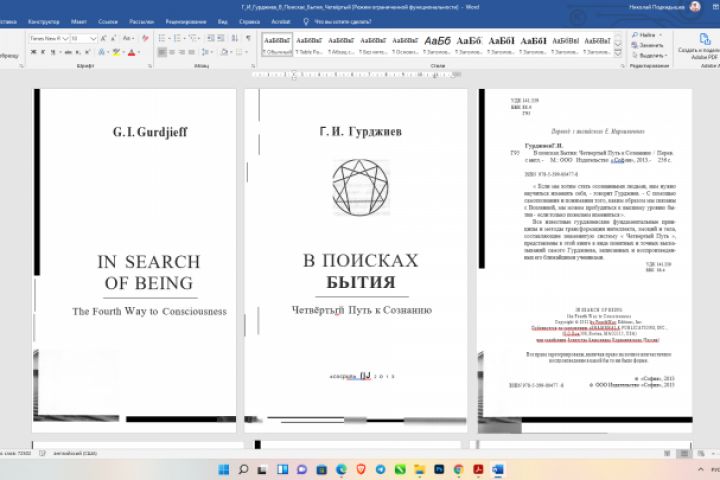Open the Acrobat ribbon tab
Viewport: 720px width, 480px height.
tap(281, 22)
